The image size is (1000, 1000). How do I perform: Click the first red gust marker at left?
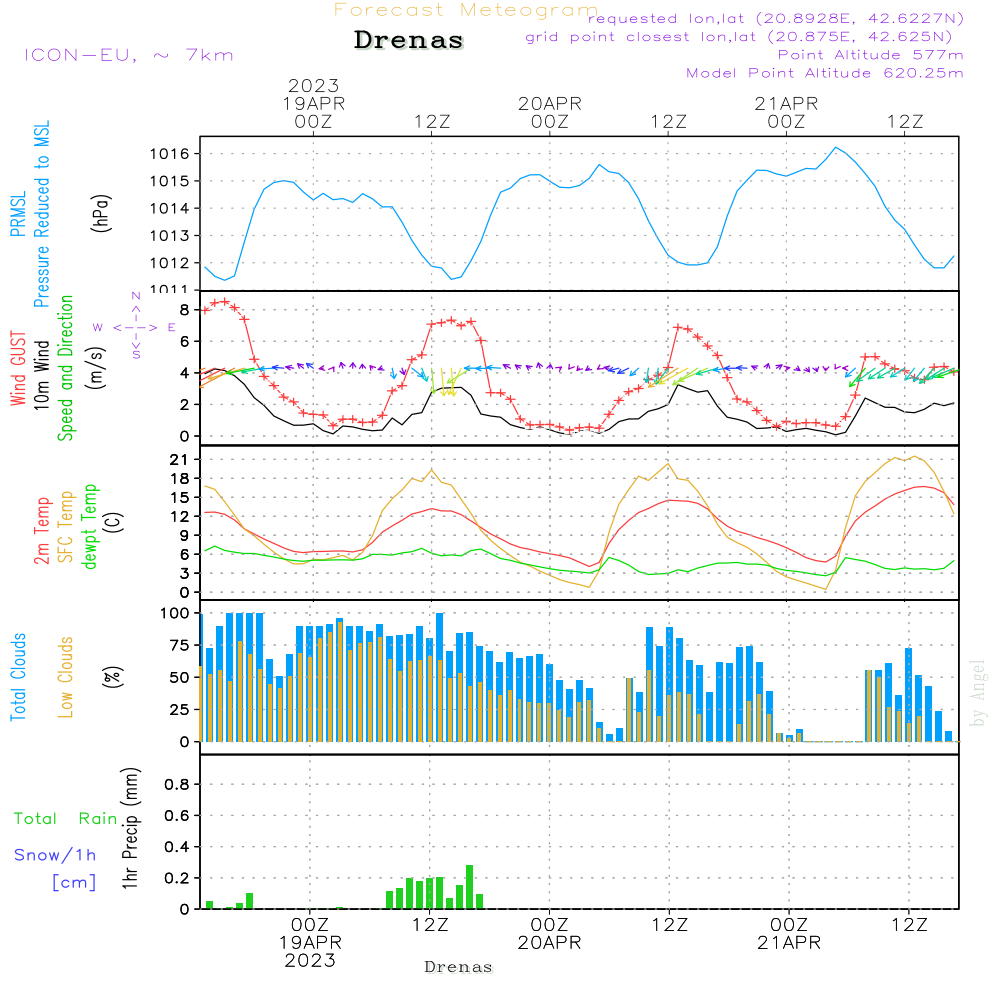tap(206, 310)
